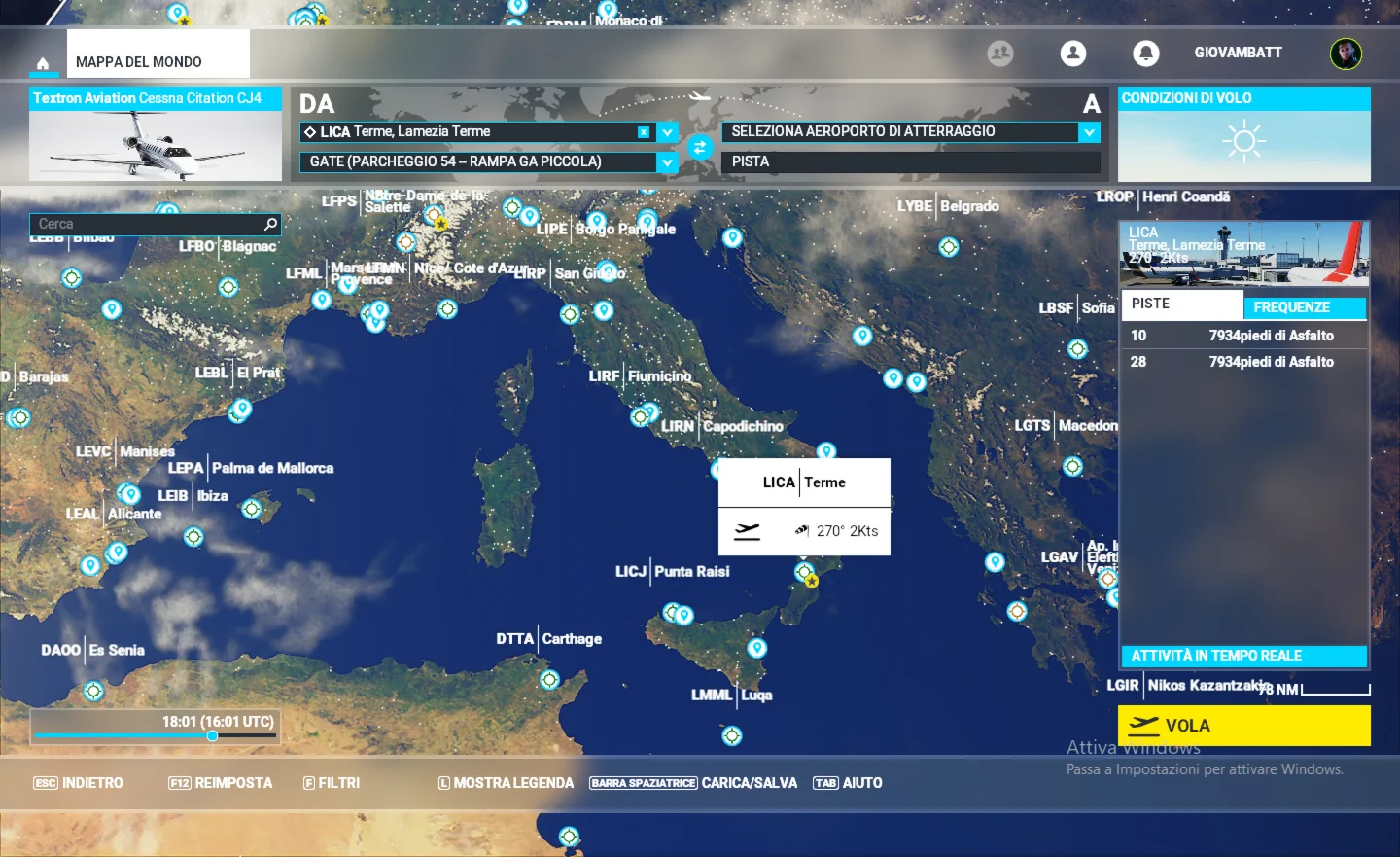Clear the LICA departure airport selection

click(644, 132)
